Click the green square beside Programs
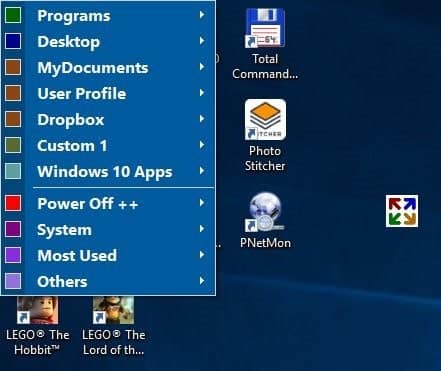This screenshot has width=441, height=371. (13, 15)
